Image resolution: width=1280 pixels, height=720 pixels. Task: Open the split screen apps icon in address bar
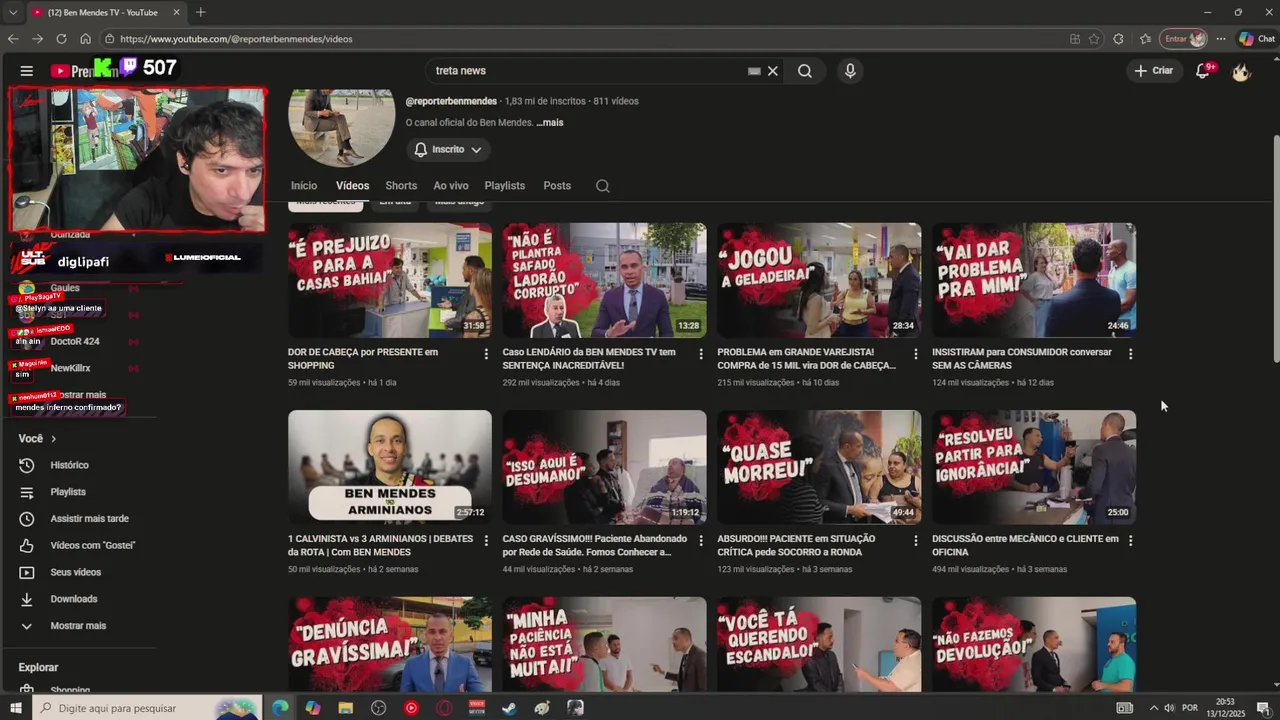[1075, 39]
